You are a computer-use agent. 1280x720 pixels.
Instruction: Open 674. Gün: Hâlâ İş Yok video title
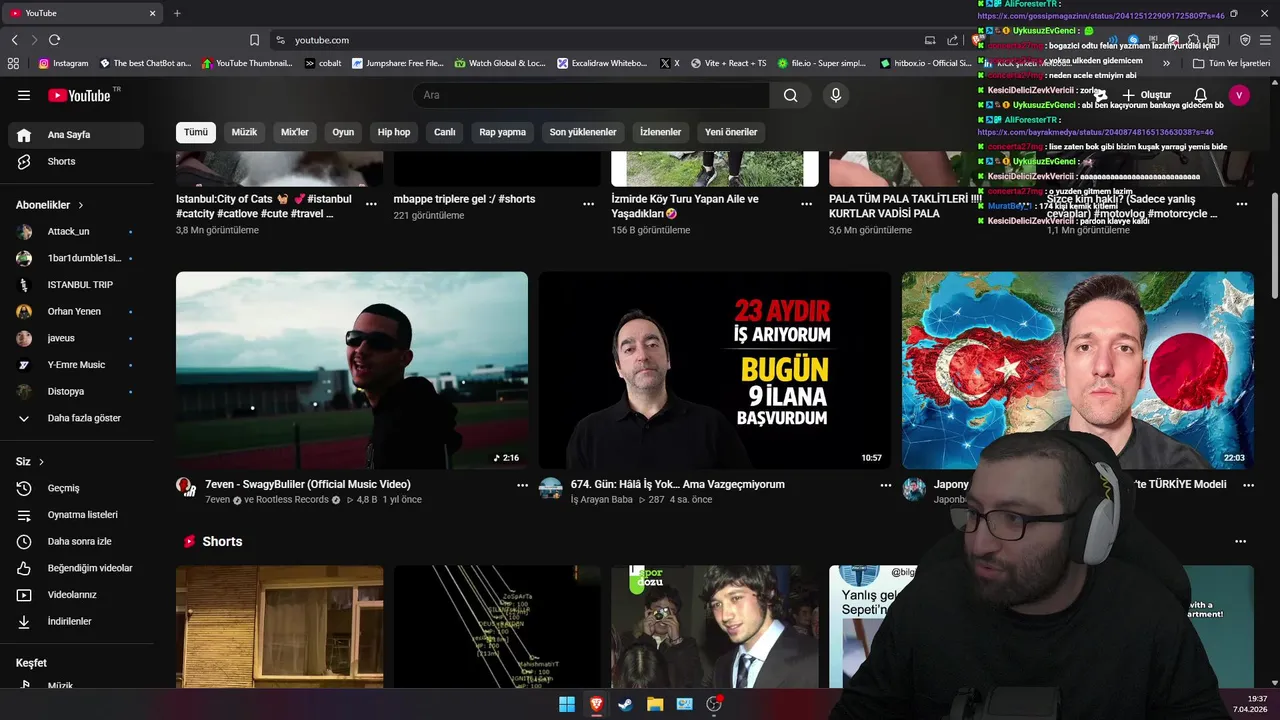click(678, 484)
